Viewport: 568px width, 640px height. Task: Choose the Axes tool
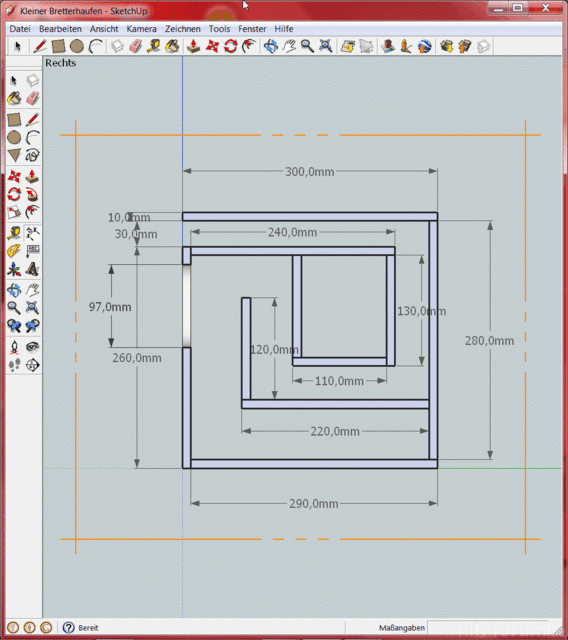click(14, 269)
